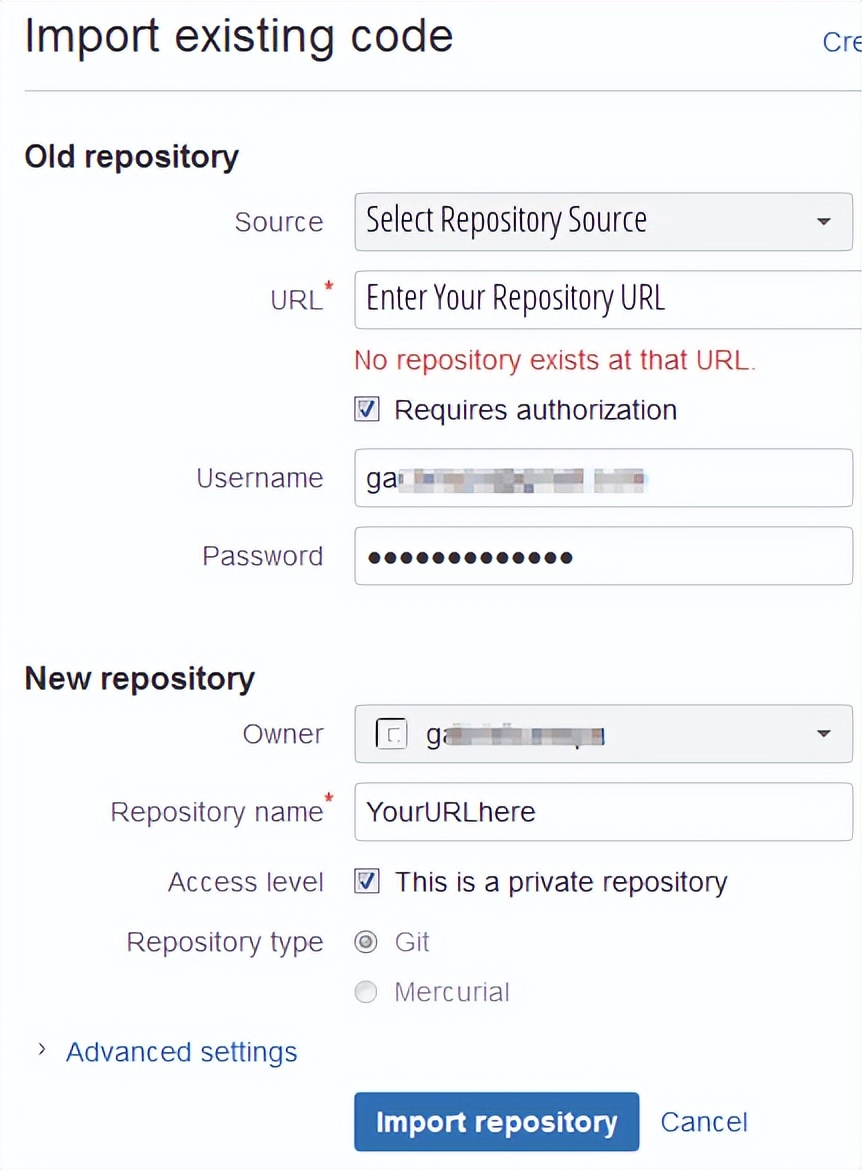Click inside the repository URL field

coord(600,298)
